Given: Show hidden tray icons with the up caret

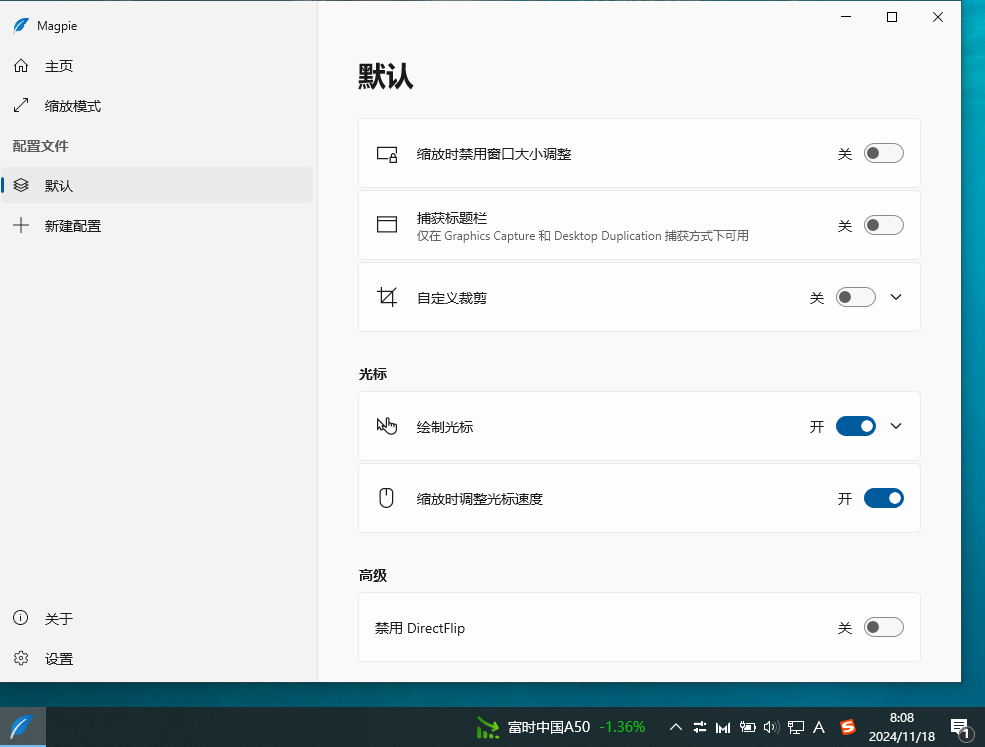Looking at the screenshot, I should (676, 728).
